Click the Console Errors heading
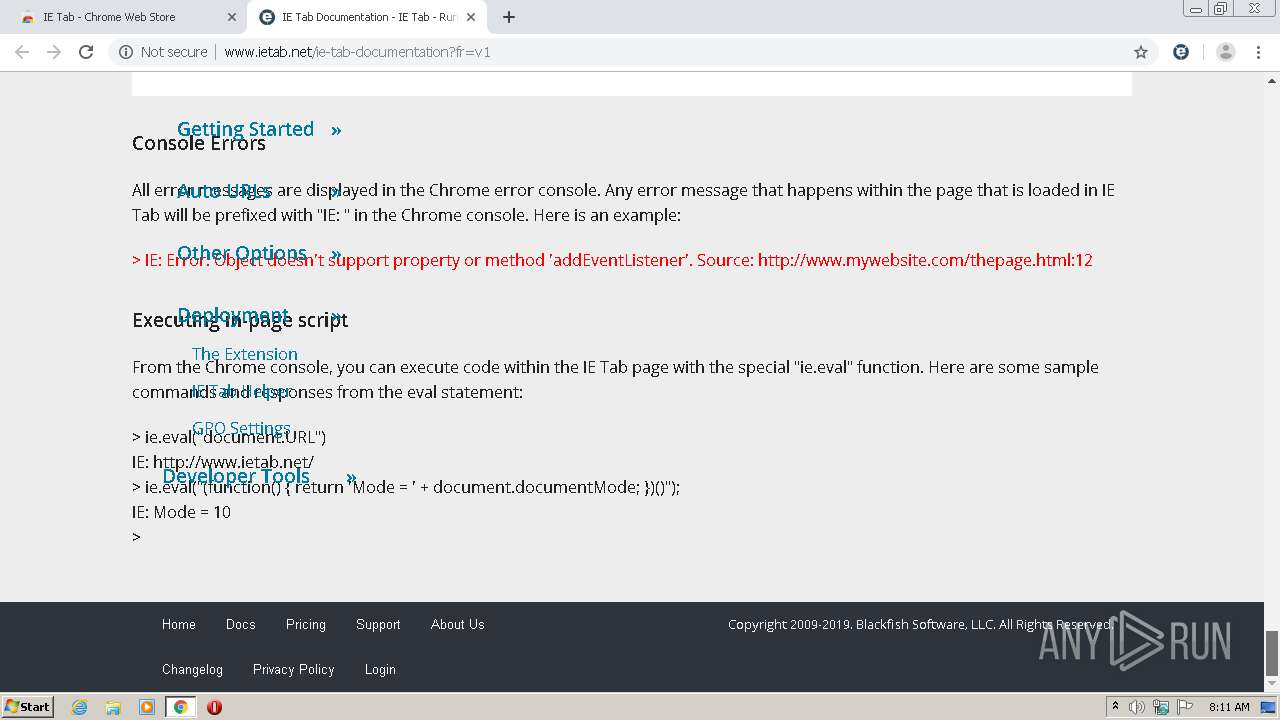The width and height of the screenshot is (1280, 720). (x=199, y=143)
